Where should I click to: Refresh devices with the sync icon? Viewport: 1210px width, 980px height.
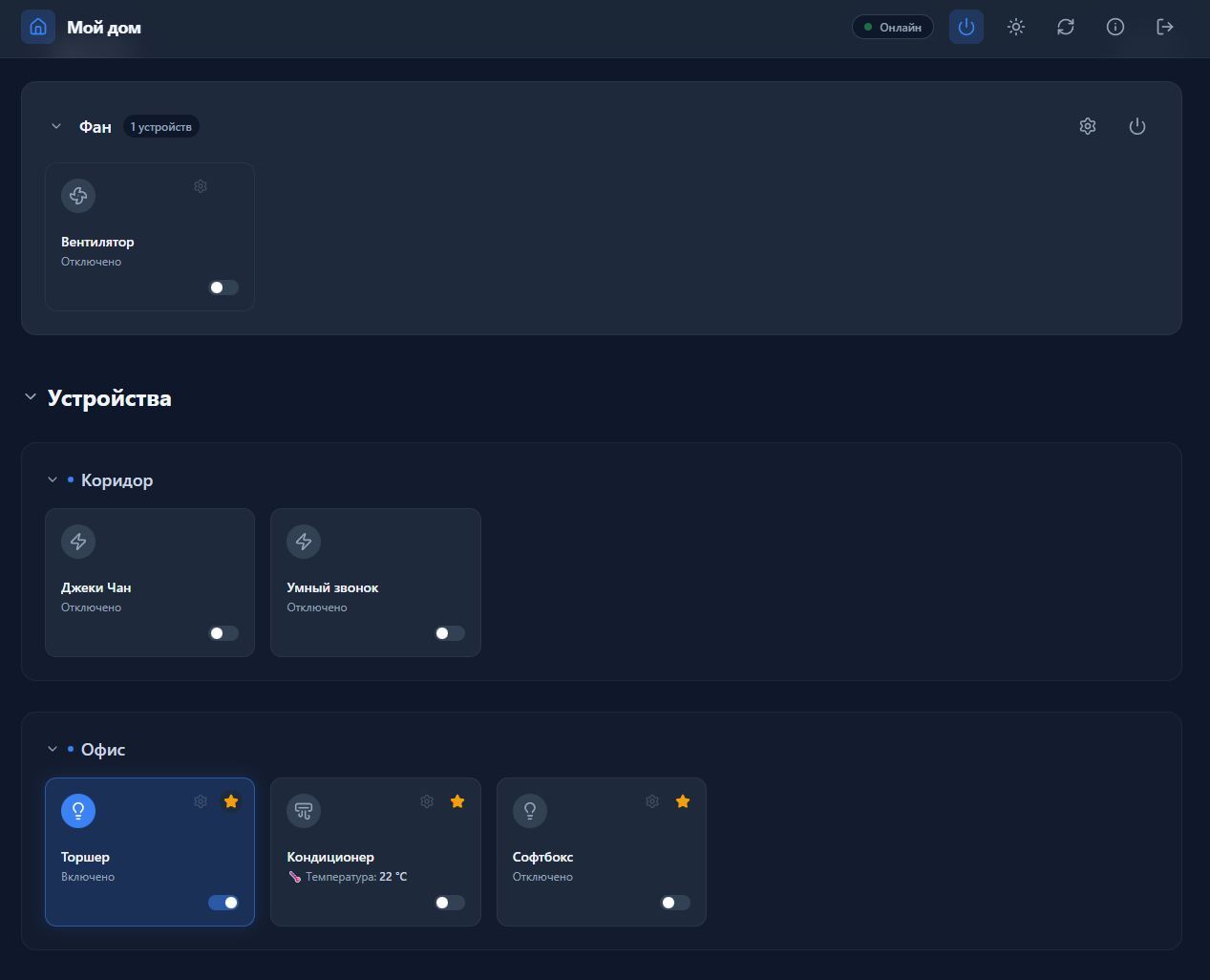tap(1066, 27)
